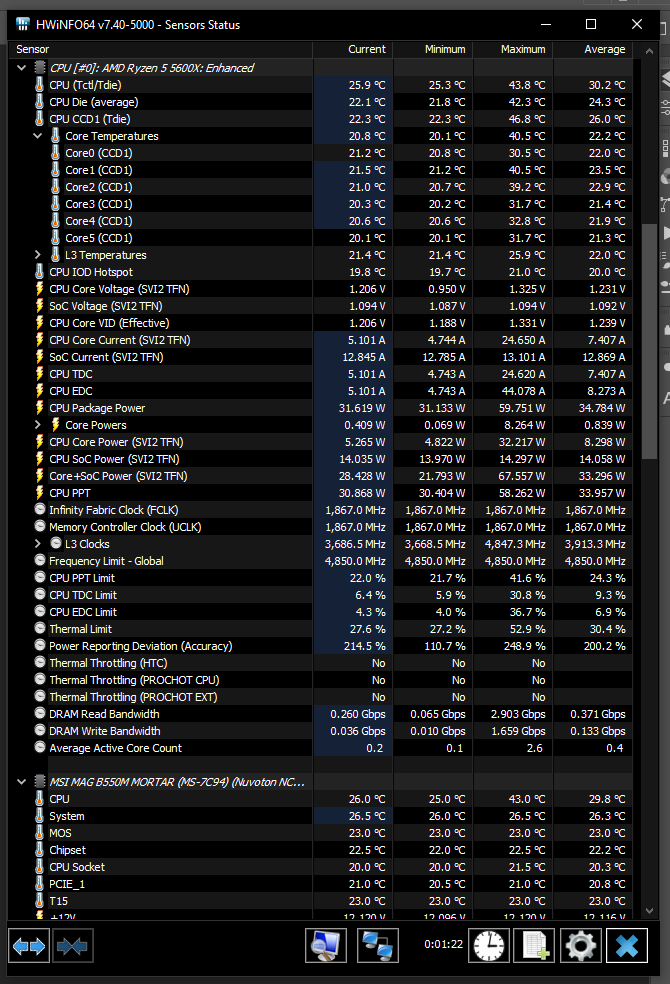Collapse the CPU [#0] AMD Ryzen 5 5600X group
The height and width of the screenshot is (984, 670).
tap(21, 67)
